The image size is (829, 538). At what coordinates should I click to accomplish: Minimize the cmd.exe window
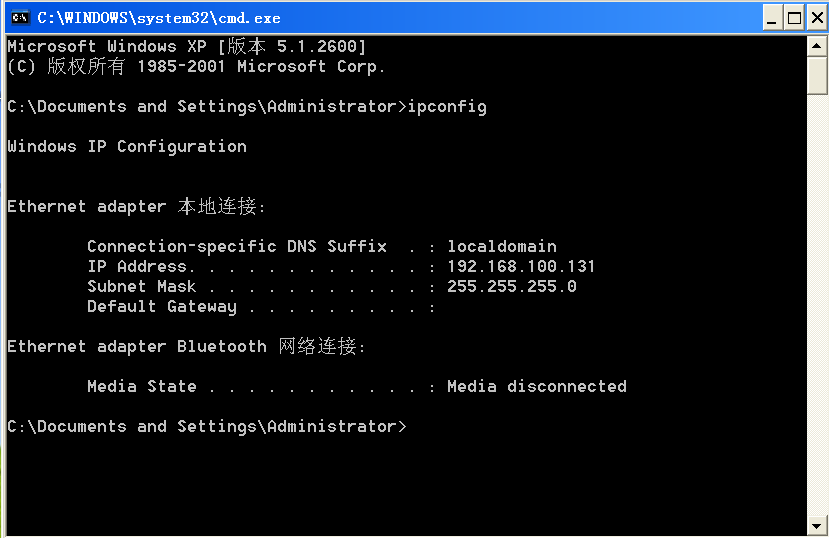click(771, 18)
